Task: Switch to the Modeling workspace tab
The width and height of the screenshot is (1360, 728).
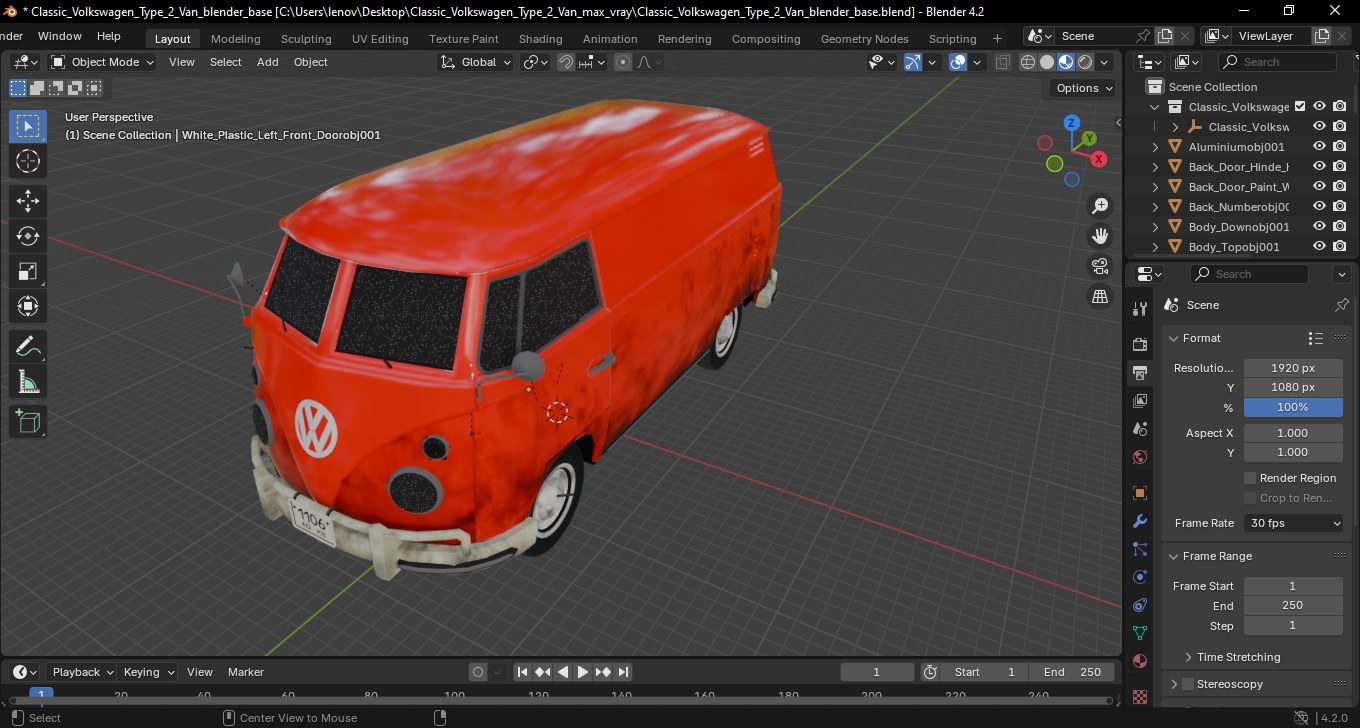Action: tap(235, 39)
